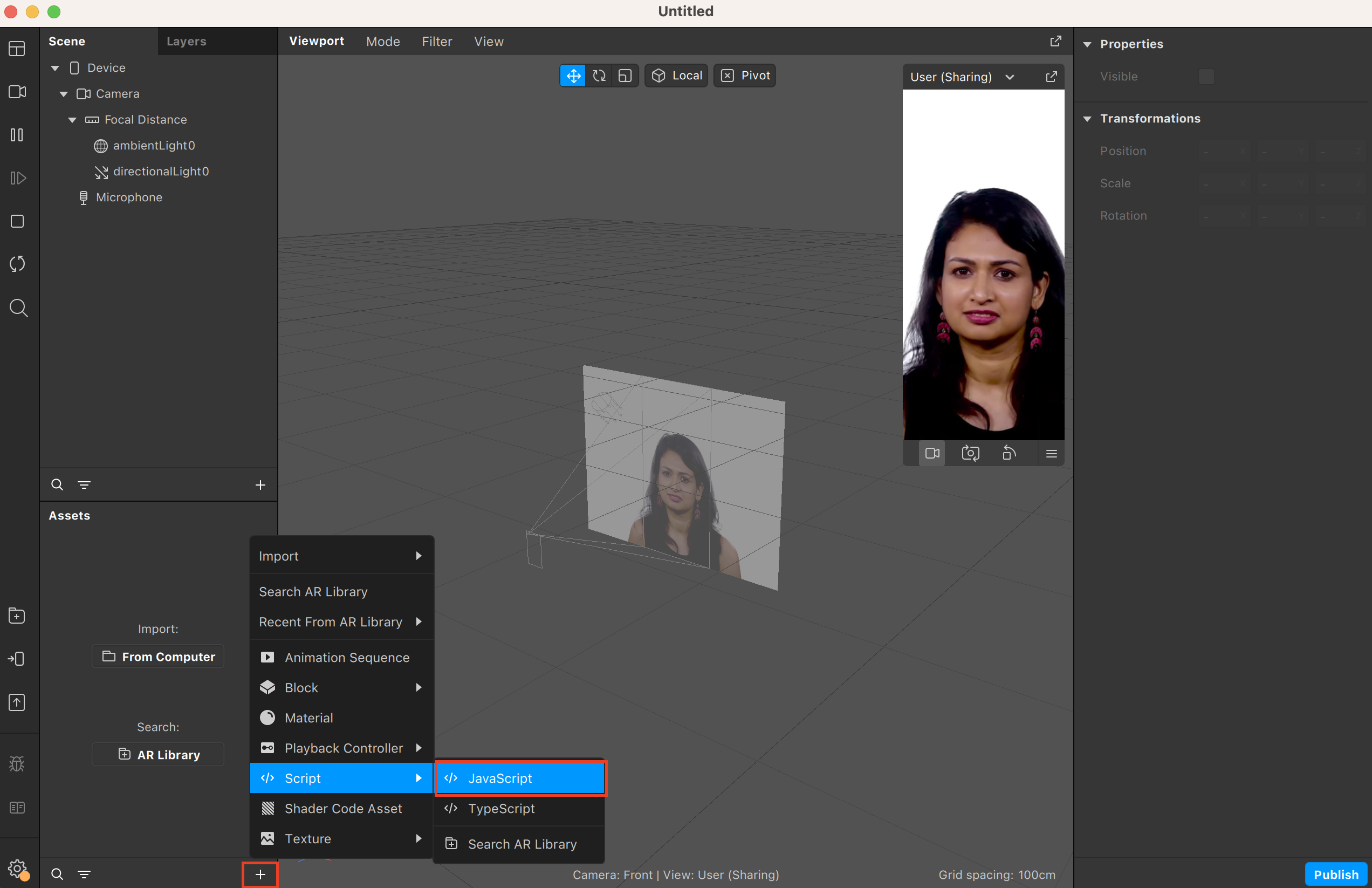
Task: Collapse the Focal Distance tree node
Action: click(72, 120)
